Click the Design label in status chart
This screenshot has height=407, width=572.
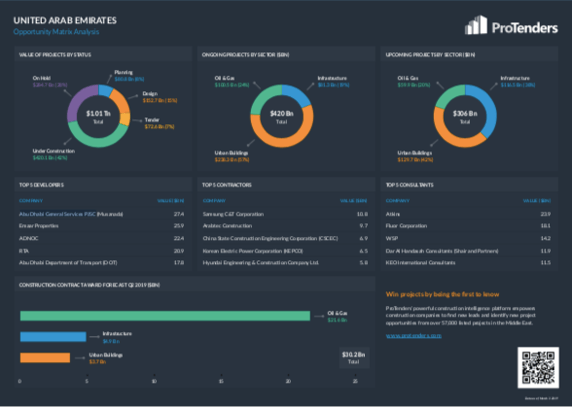(150, 94)
